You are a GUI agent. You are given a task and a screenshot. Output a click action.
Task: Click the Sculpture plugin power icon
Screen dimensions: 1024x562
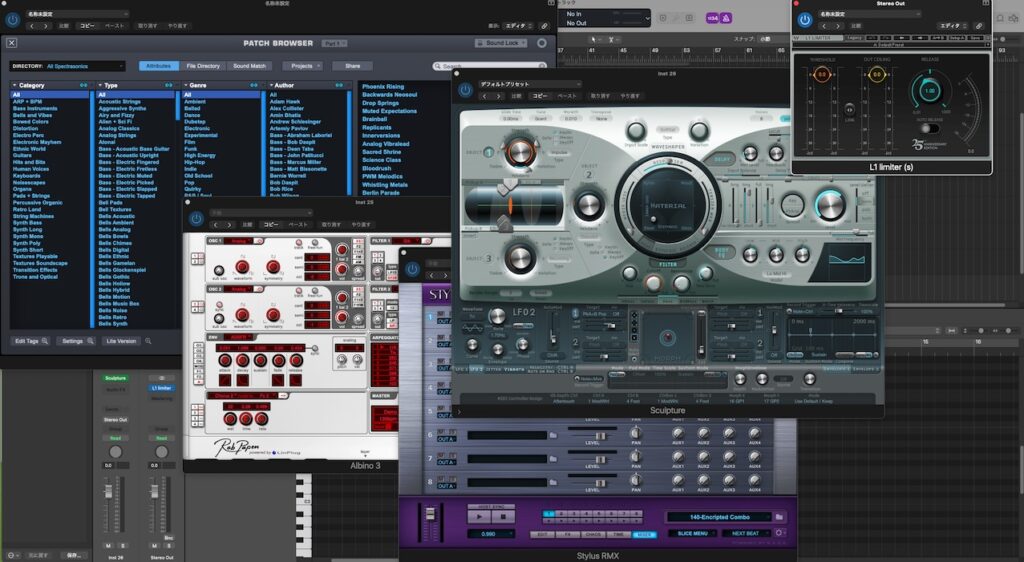click(466, 90)
